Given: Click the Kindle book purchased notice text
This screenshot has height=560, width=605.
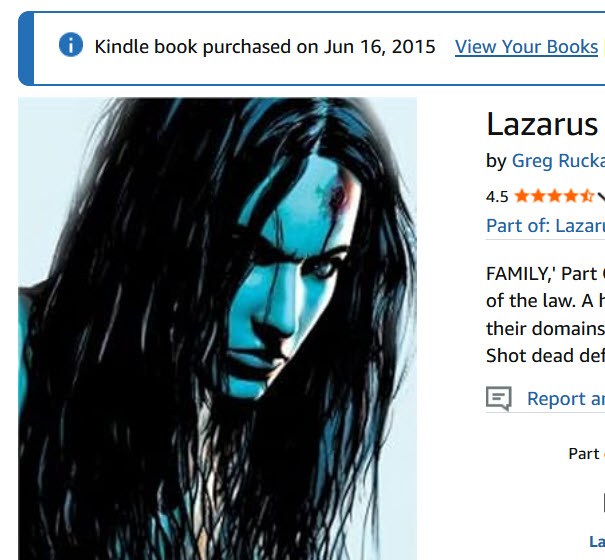Looking at the screenshot, I should (x=265, y=47).
